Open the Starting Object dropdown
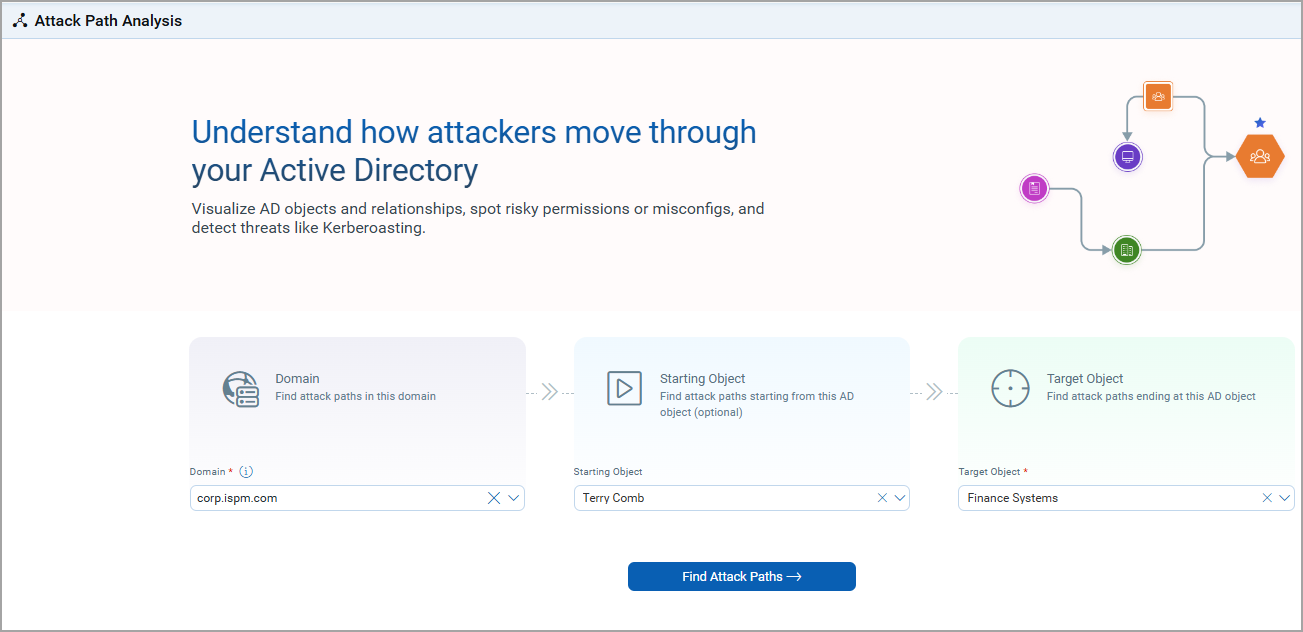The height and width of the screenshot is (632, 1303). pos(898,497)
